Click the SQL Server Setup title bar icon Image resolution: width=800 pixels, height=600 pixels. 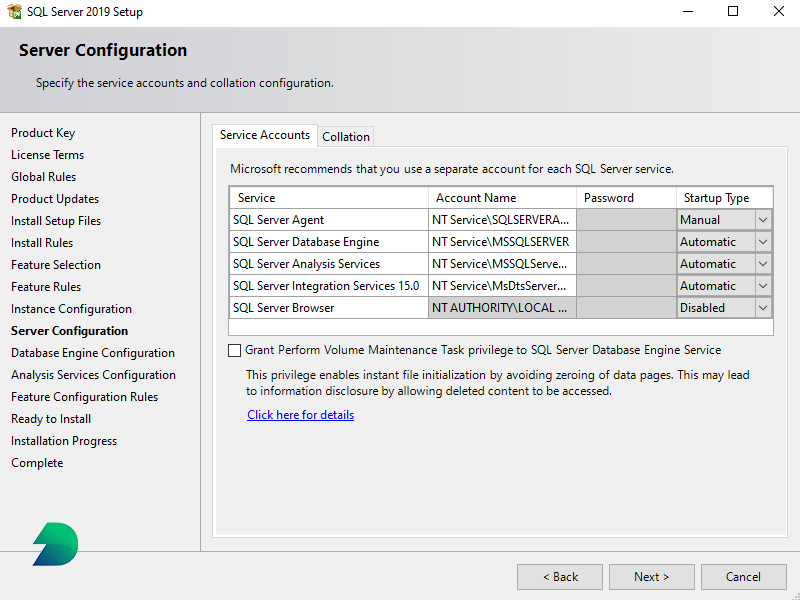tap(13, 12)
